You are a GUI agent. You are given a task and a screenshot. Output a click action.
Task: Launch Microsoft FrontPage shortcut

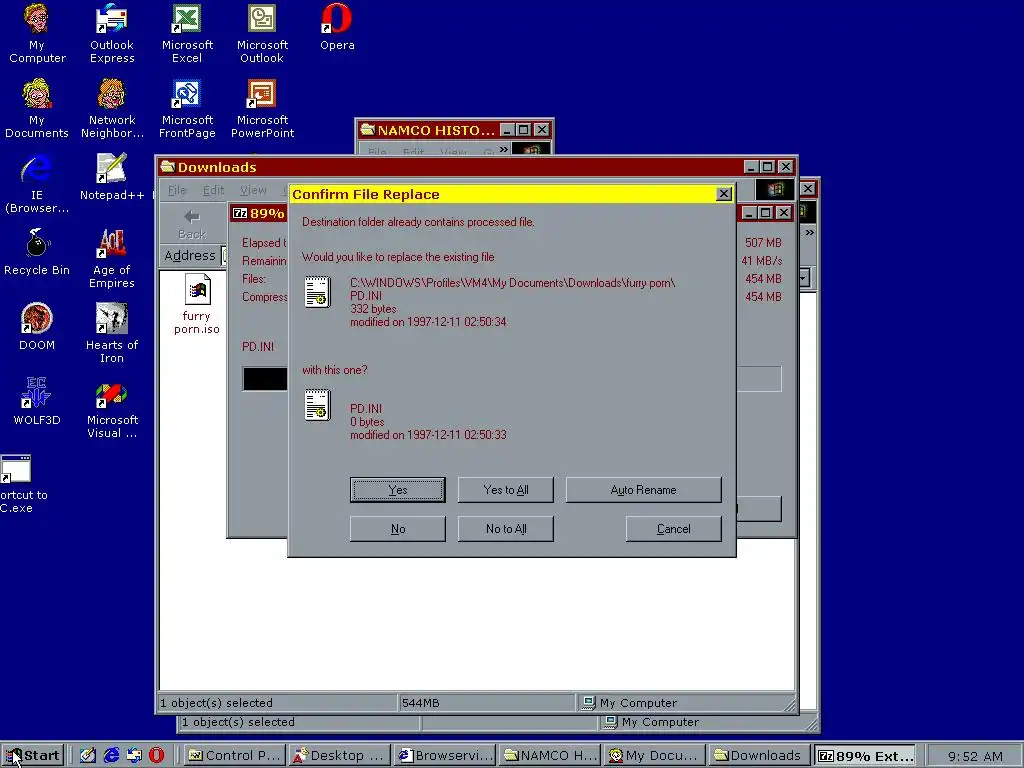click(187, 108)
